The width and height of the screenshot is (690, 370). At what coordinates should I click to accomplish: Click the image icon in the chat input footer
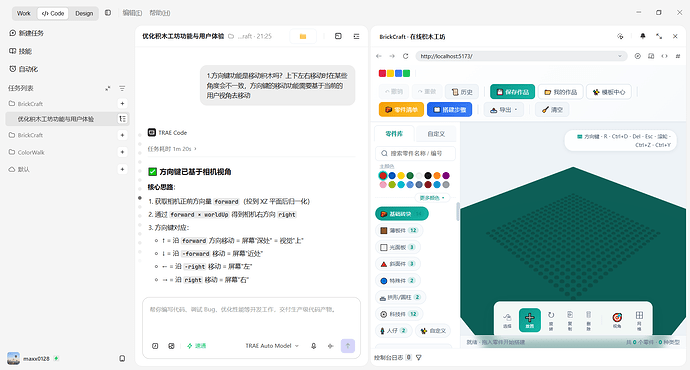(x=171, y=346)
